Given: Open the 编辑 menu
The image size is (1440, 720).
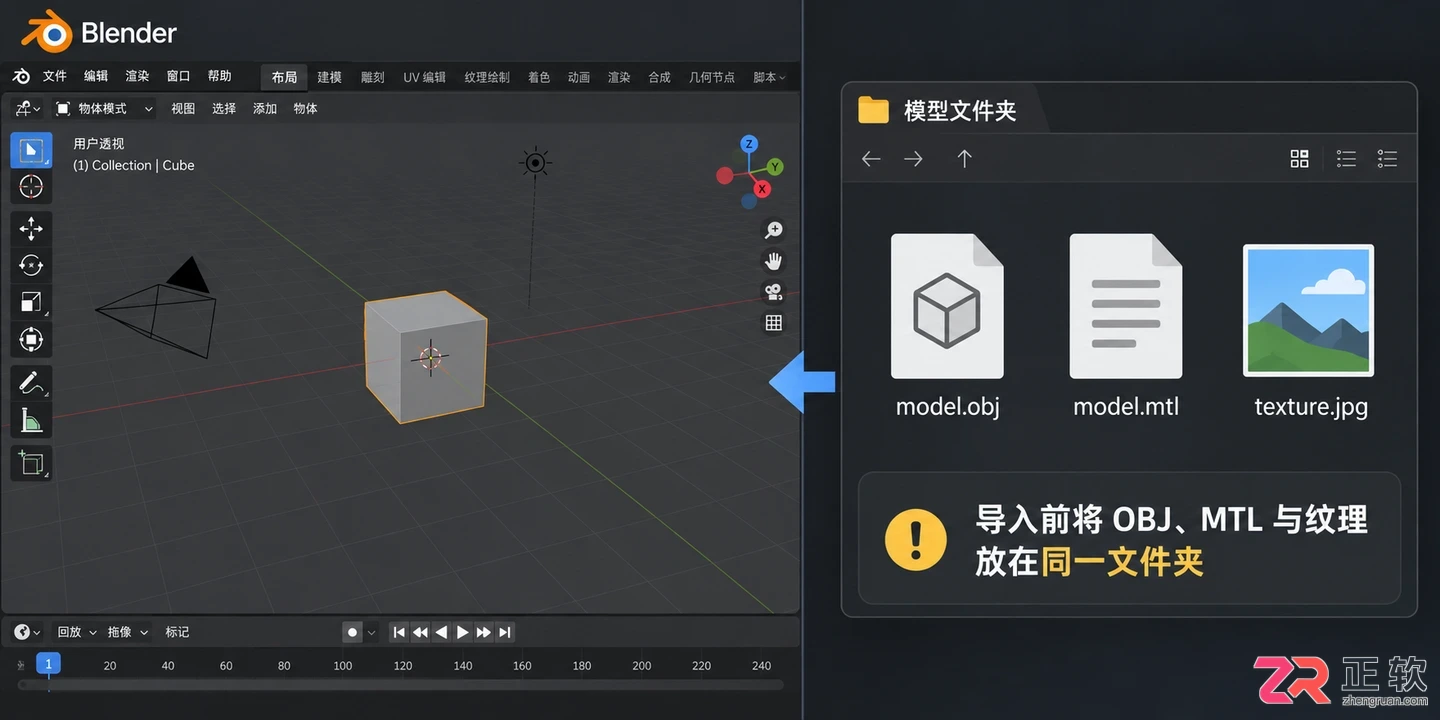Looking at the screenshot, I should coord(96,77).
